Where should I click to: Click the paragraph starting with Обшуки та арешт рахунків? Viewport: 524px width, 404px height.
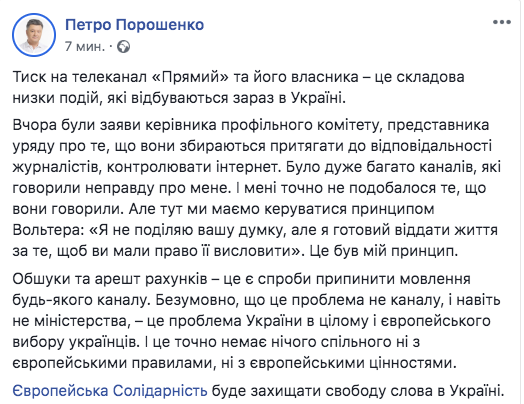click(257, 321)
